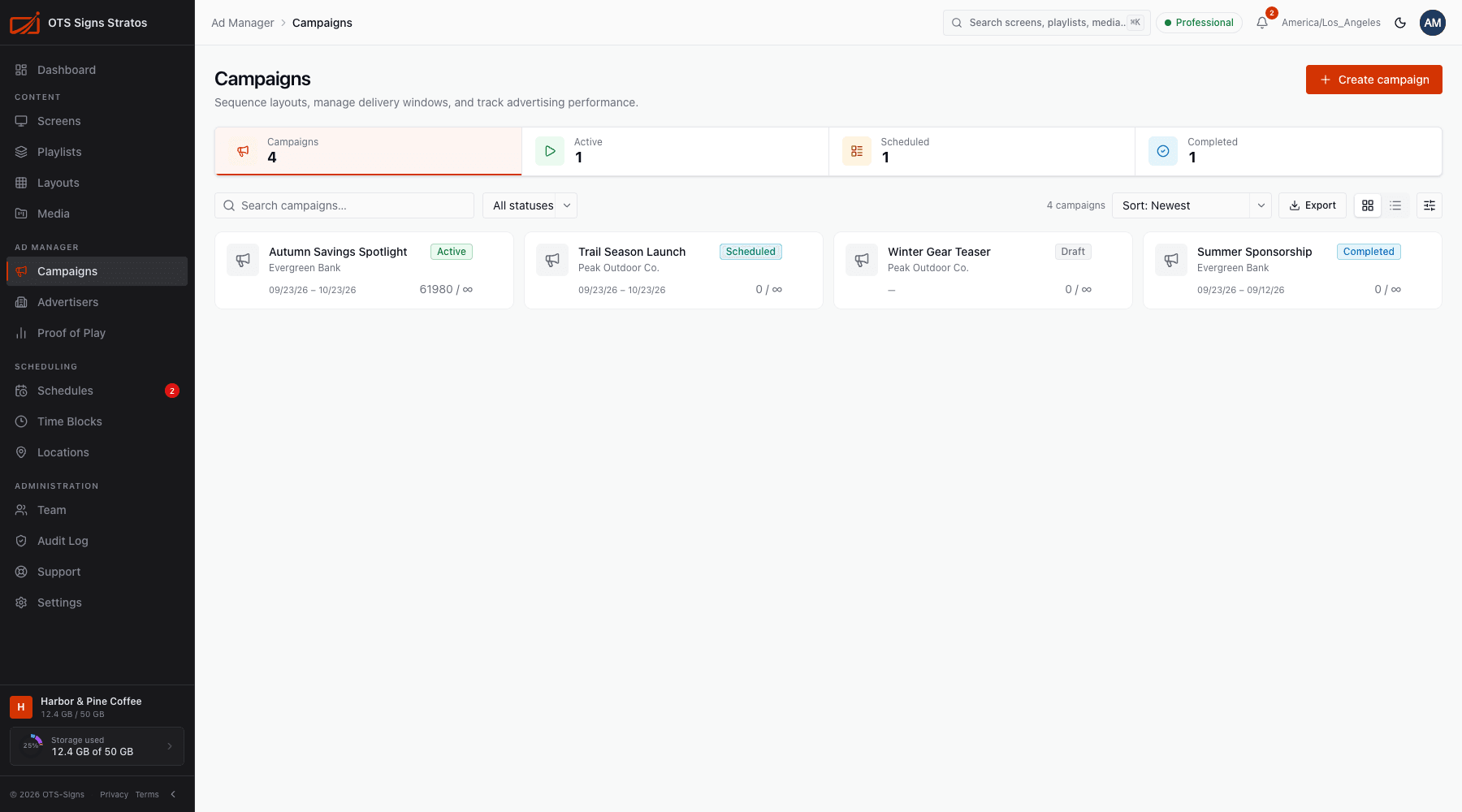The height and width of the screenshot is (812, 1462).
Task: Open the Media library item
Action: click(x=97, y=214)
